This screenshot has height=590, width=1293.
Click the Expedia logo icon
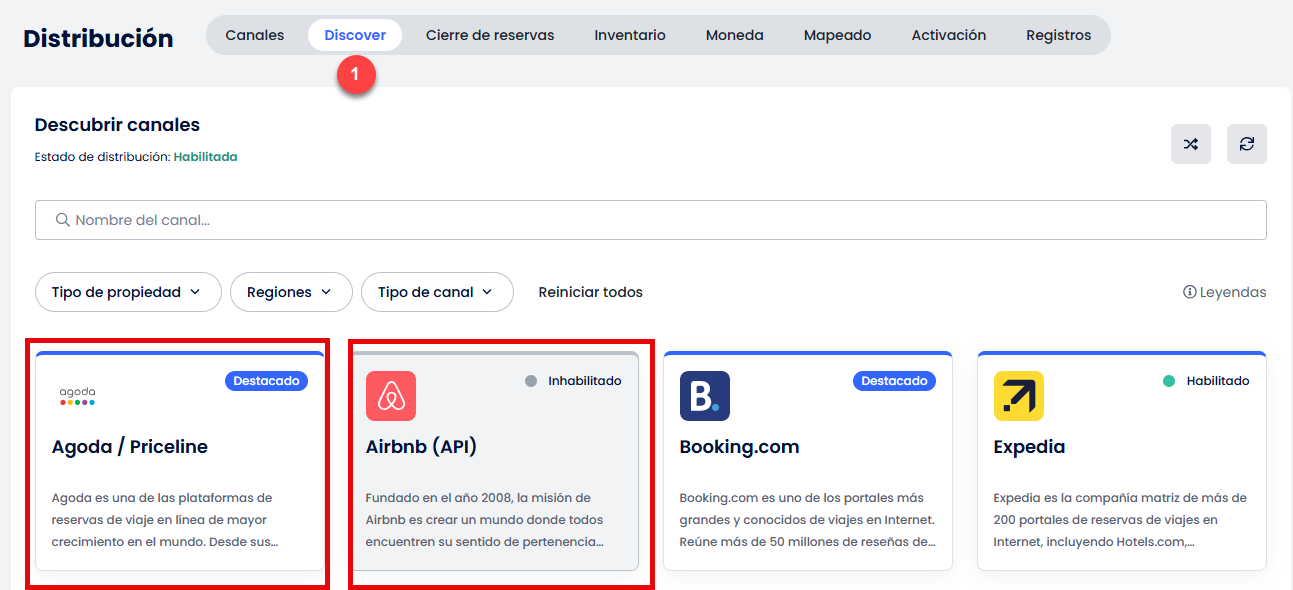[x=1018, y=396]
